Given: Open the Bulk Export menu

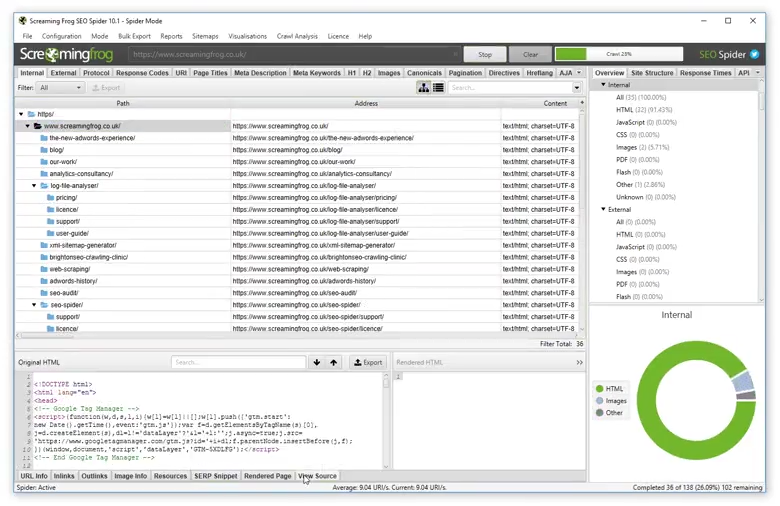Looking at the screenshot, I should coord(134,36).
